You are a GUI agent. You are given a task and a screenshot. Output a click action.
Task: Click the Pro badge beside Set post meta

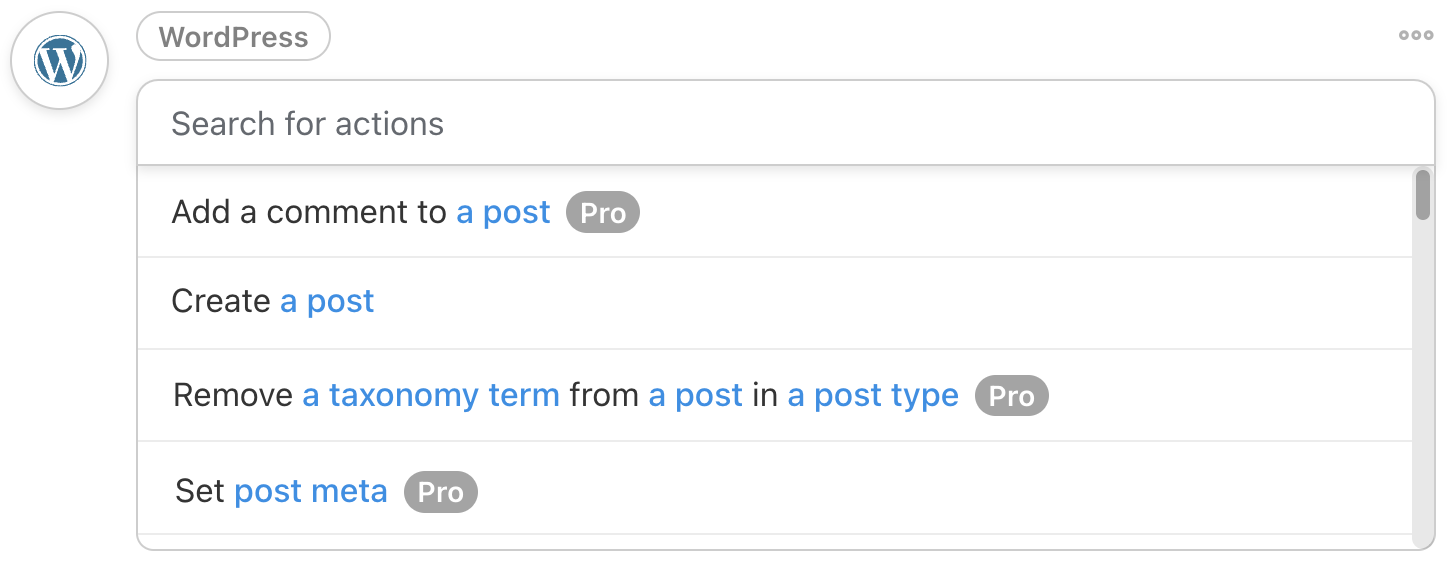click(440, 492)
